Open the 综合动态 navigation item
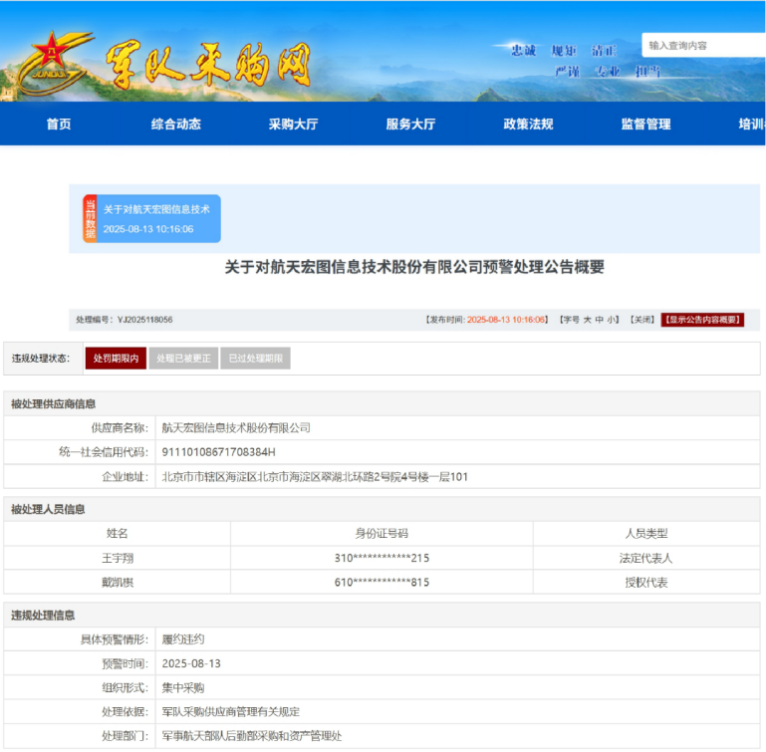The height and width of the screenshot is (752, 766). point(176,124)
